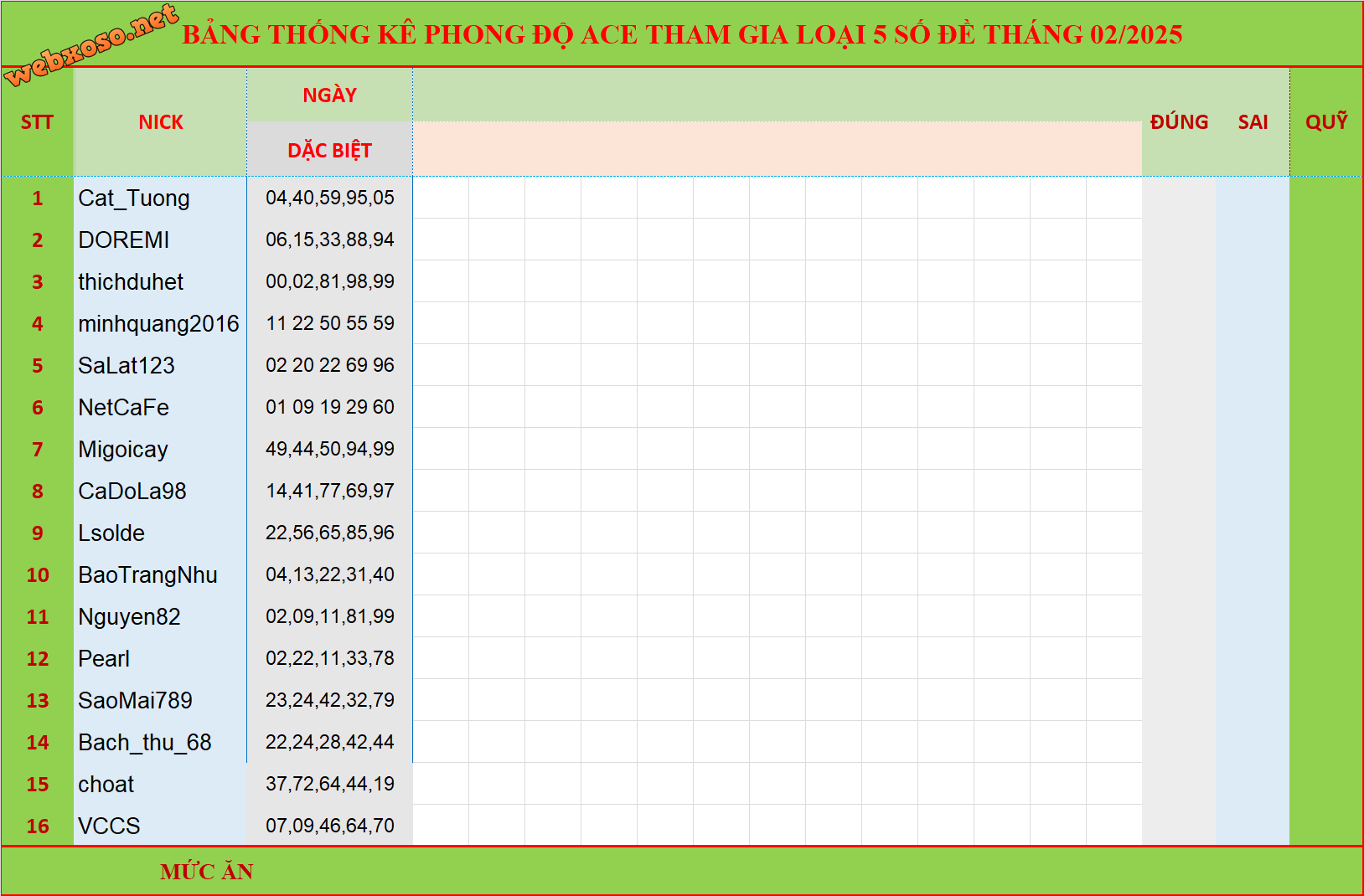Screen dimensions: 1364x896
Task: Select nick minhquang2016 cell
Action: click(x=161, y=323)
